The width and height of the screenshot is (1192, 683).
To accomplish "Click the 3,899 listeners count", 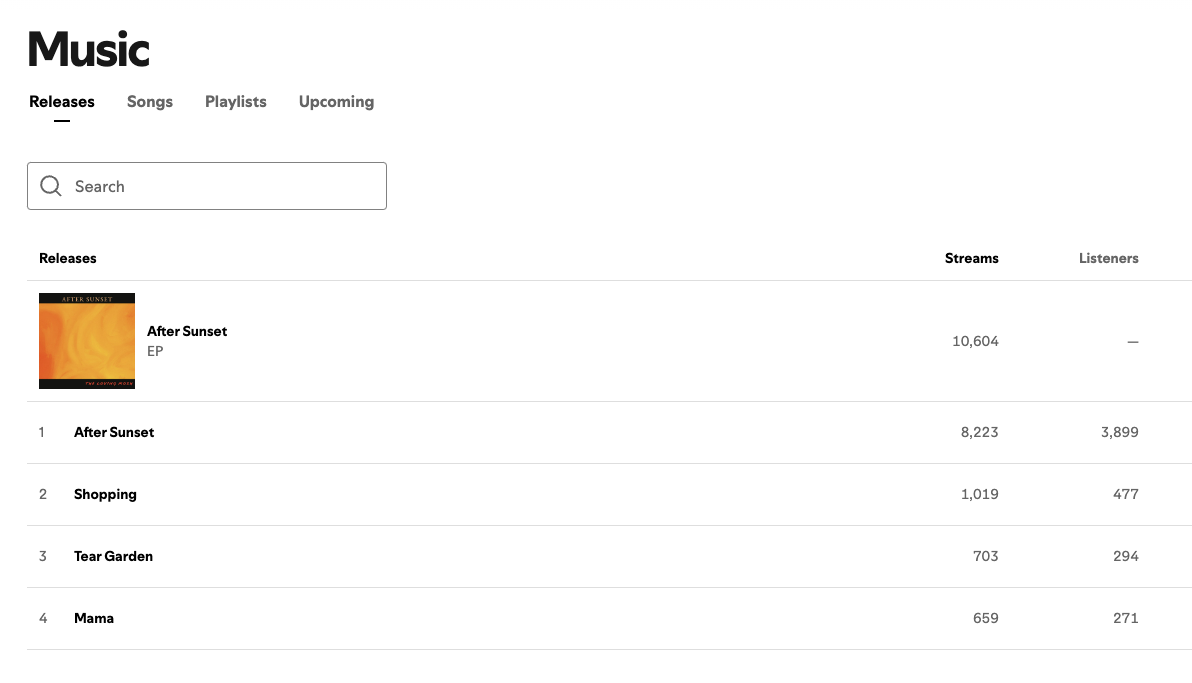I will pos(1119,432).
